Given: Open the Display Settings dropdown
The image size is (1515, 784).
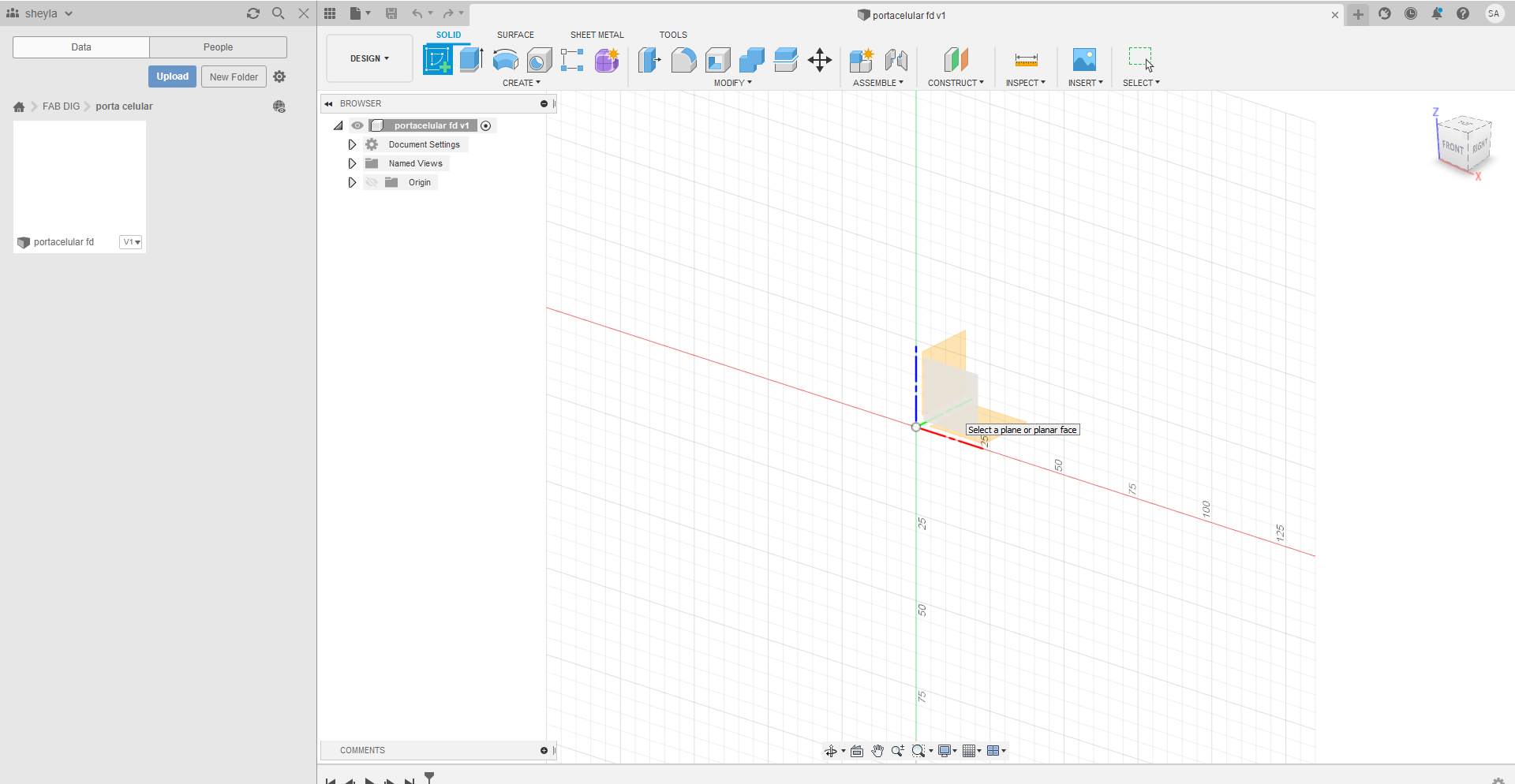Looking at the screenshot, I should (947, 751).
